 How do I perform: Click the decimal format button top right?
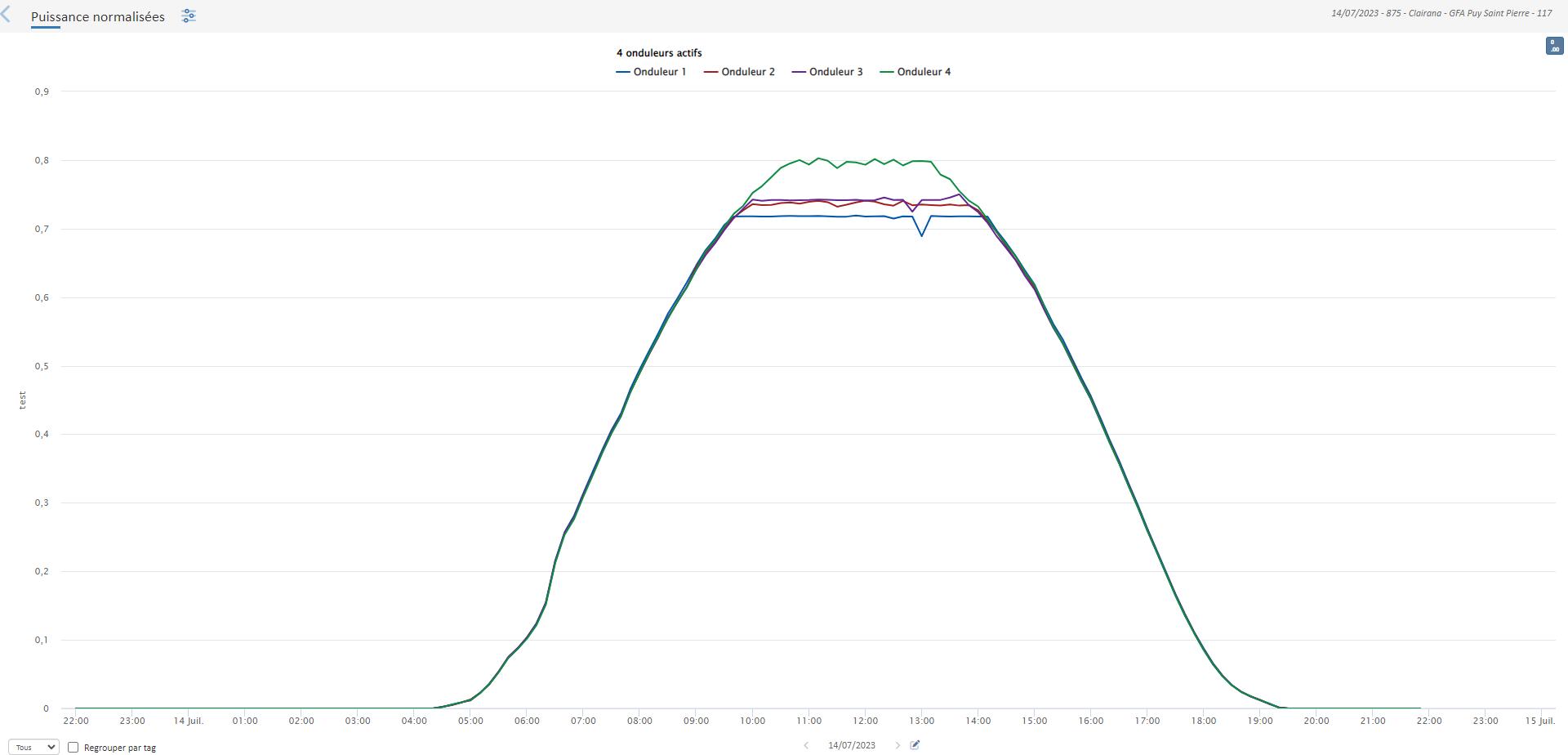[x=1555, y=46]
